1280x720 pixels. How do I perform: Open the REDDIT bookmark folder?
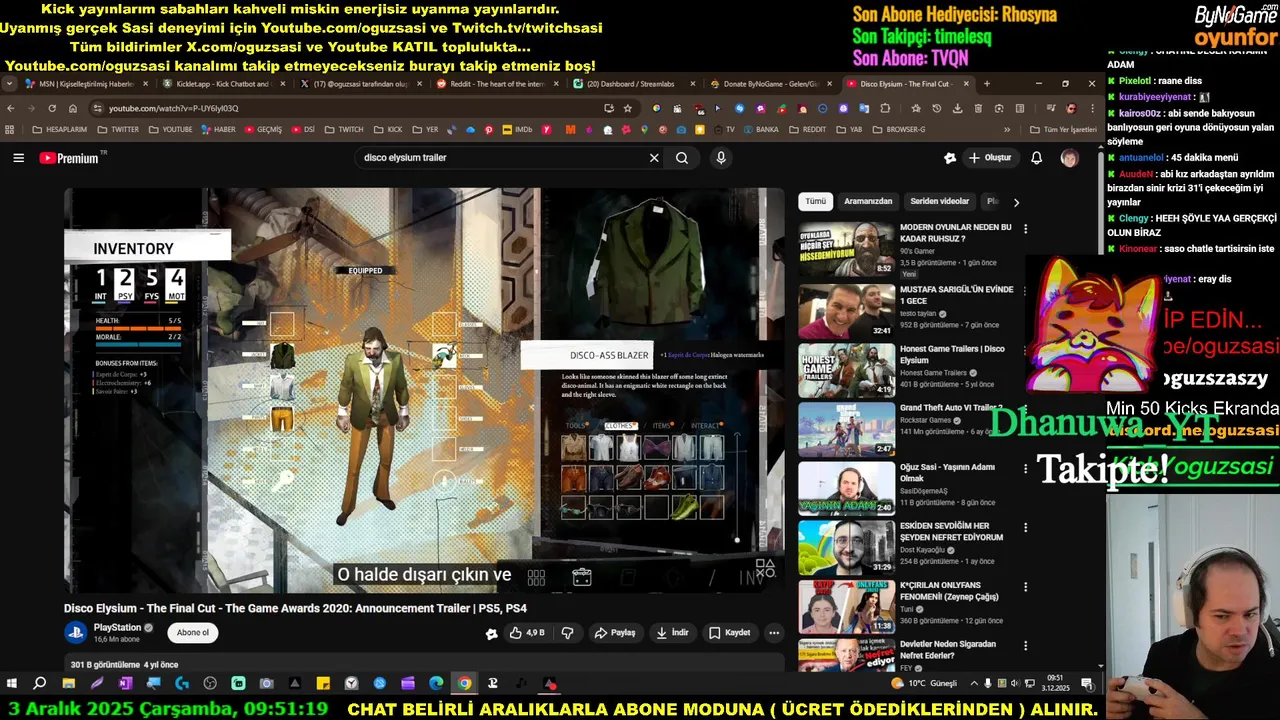(808, 129)
